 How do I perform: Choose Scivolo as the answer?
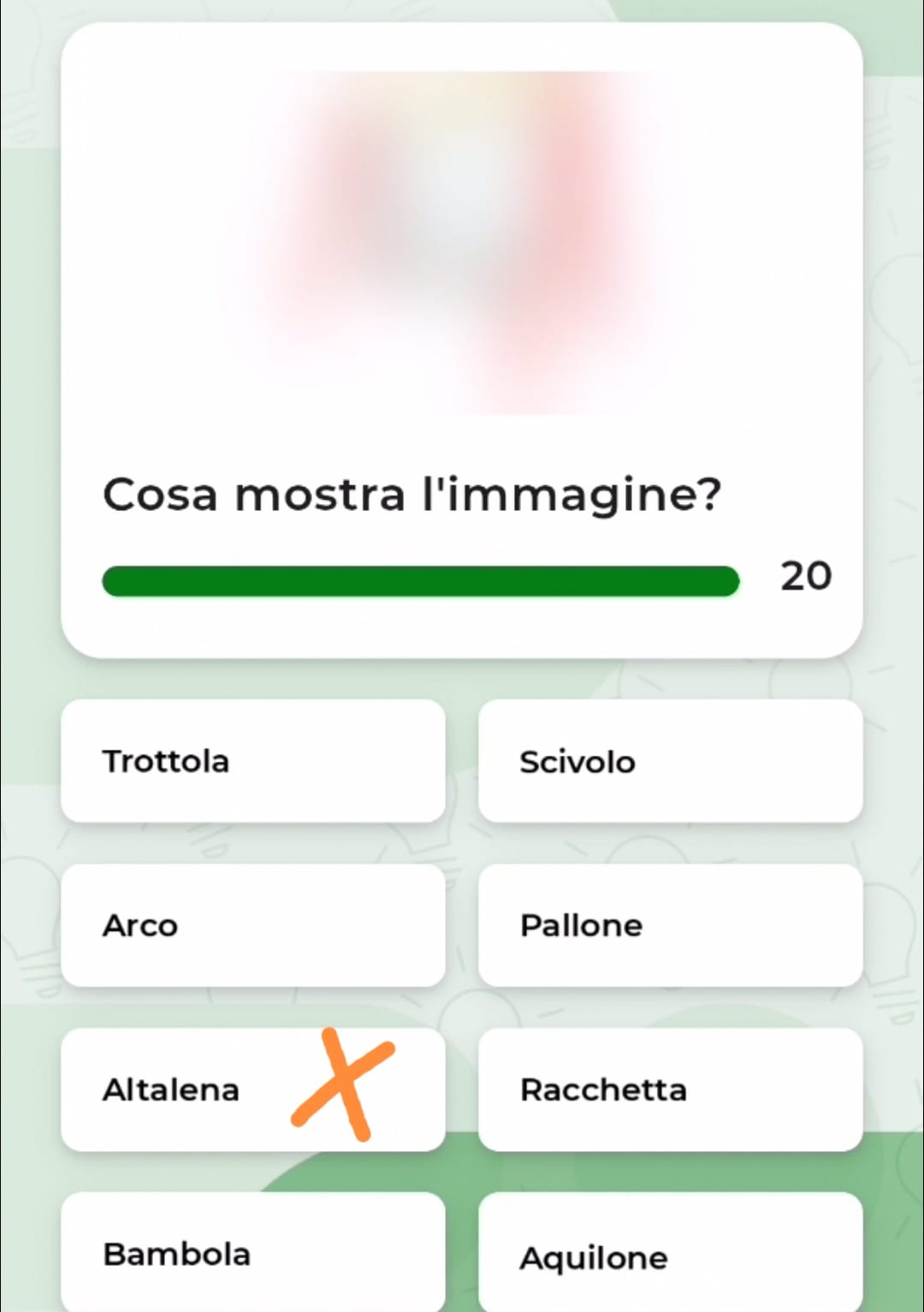pyautogui.click(x=670, y=761)
